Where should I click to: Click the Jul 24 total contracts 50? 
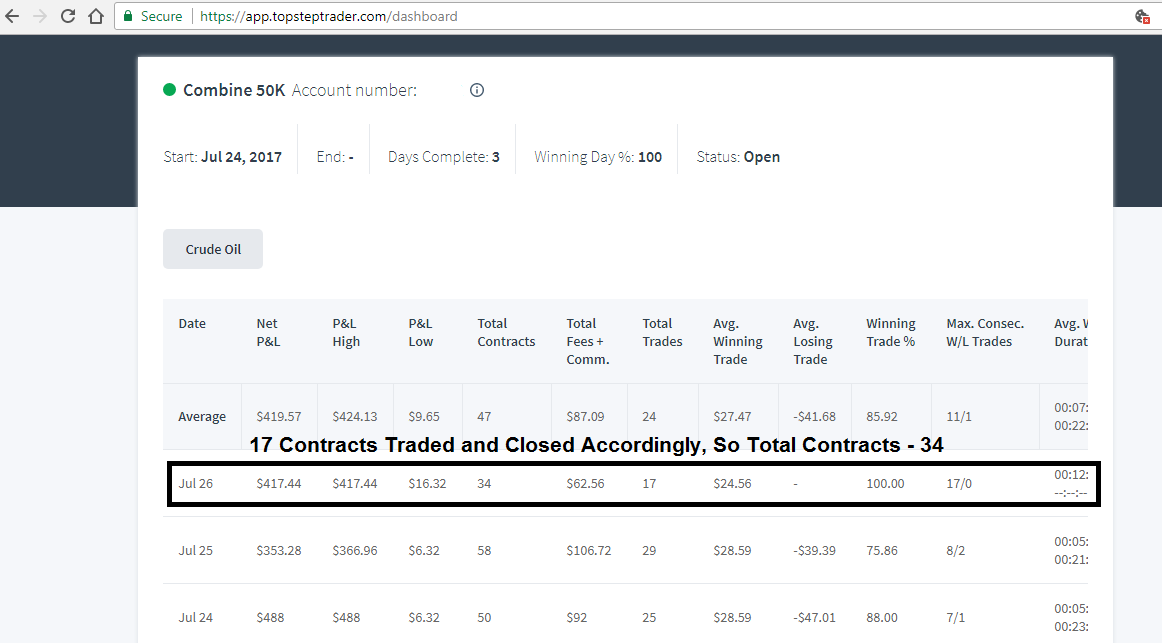(484, 618)
